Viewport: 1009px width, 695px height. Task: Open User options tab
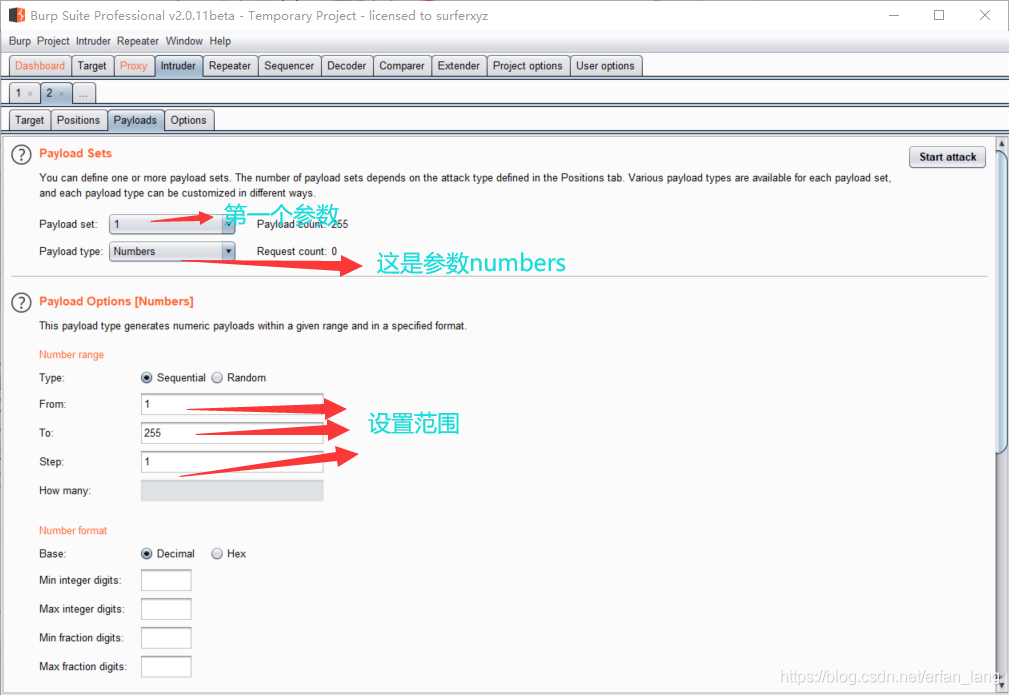(605, 66)
